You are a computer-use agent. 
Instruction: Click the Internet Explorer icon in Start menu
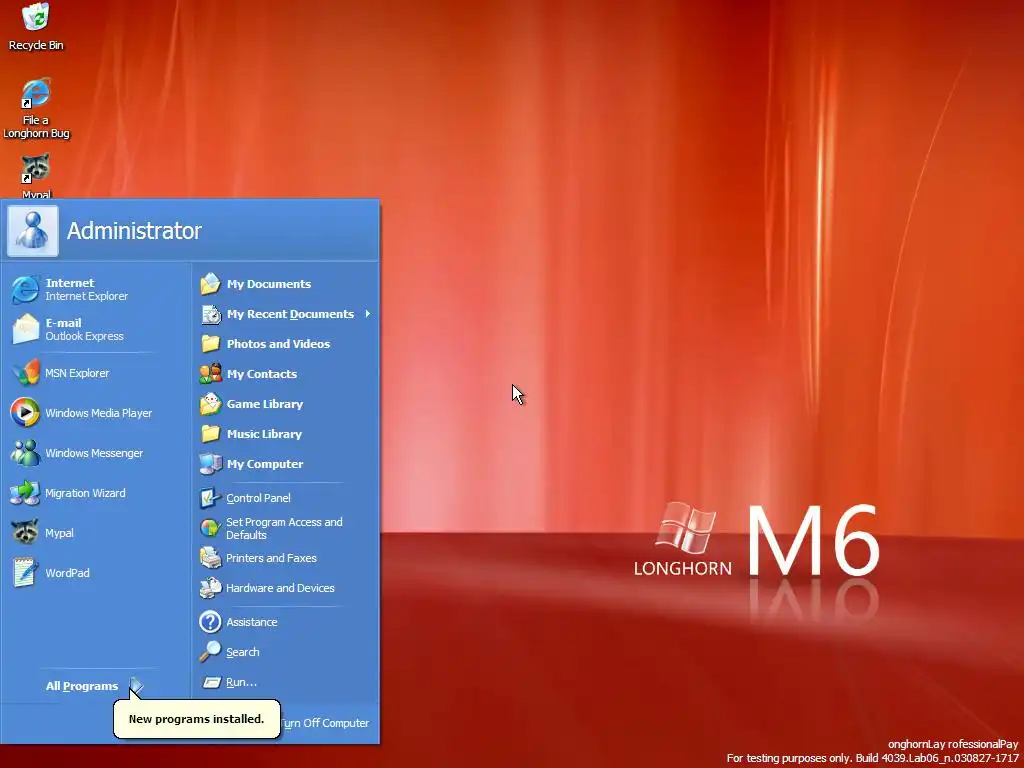click(25, 289)
